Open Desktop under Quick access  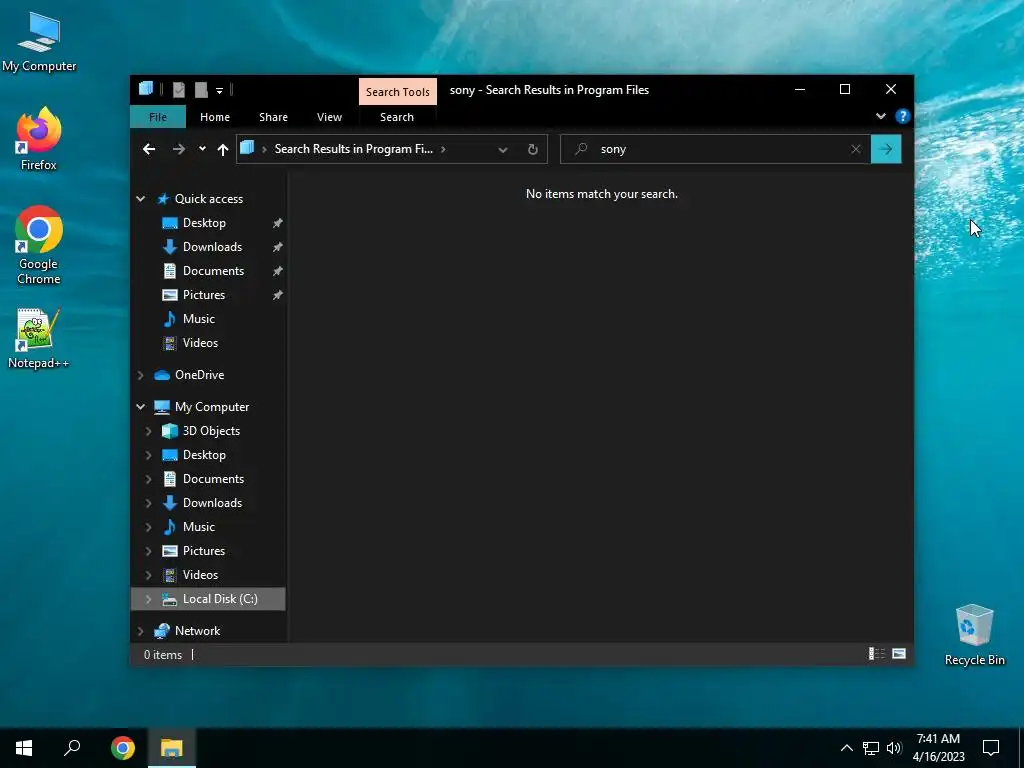[x=204, y=223]
